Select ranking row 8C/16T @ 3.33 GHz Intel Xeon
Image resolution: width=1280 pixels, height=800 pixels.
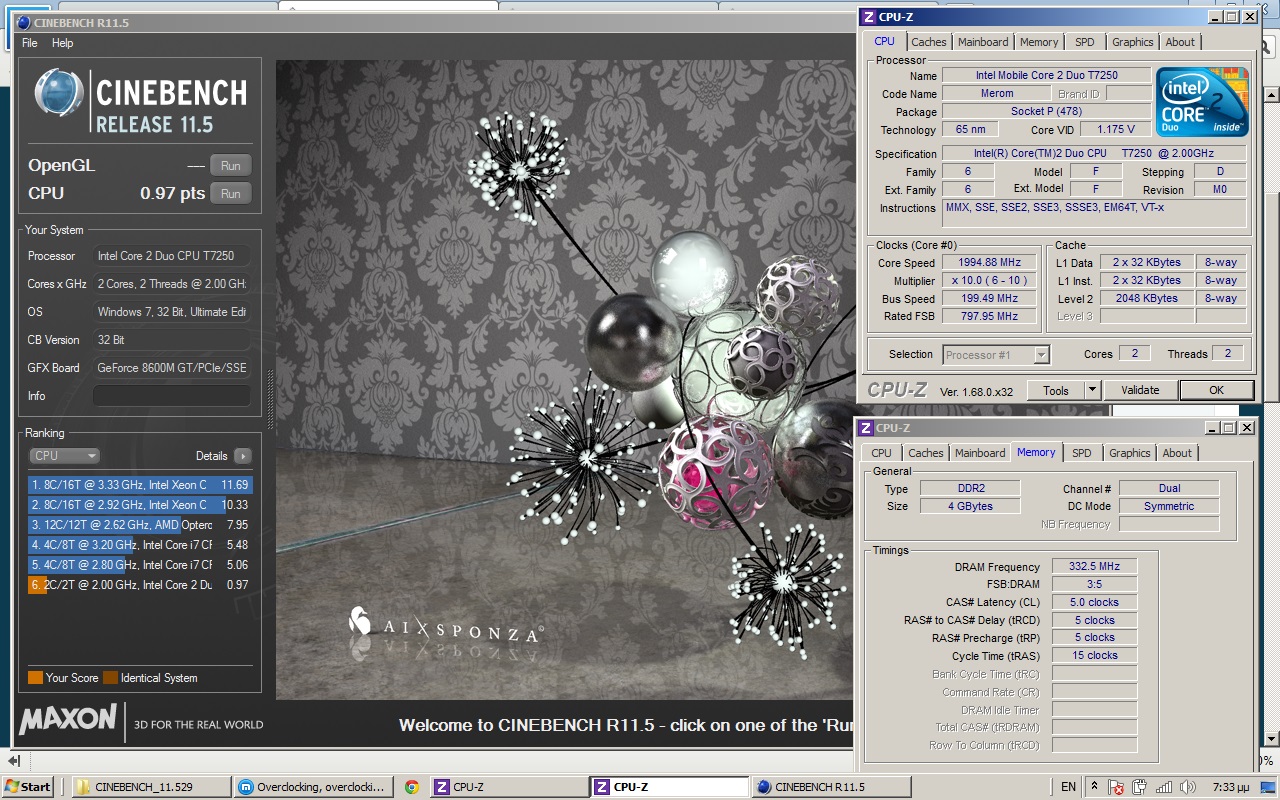(x=140, y=485)
